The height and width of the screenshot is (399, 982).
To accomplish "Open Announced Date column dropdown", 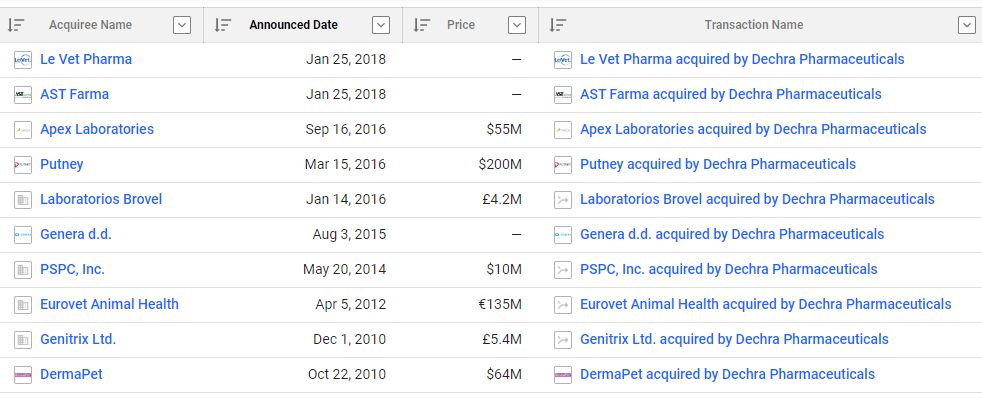I will point(381,25).
